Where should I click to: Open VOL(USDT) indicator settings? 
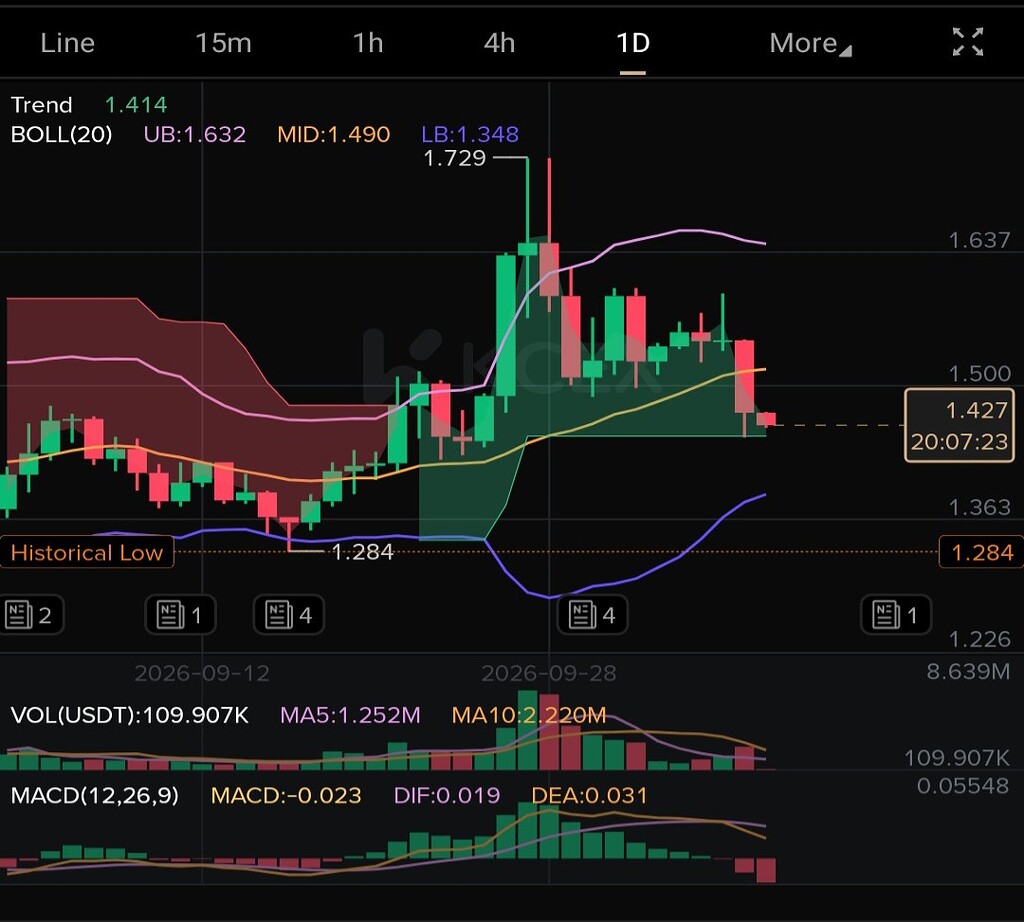click(129, 715)
